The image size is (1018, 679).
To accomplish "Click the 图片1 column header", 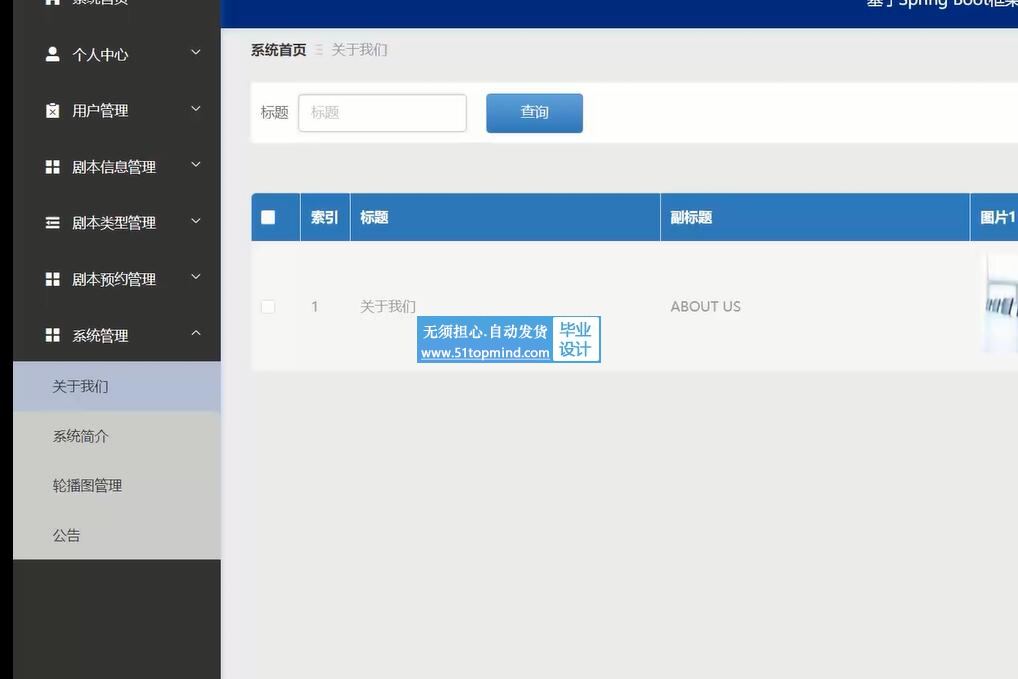I will [x=995, y=217].
